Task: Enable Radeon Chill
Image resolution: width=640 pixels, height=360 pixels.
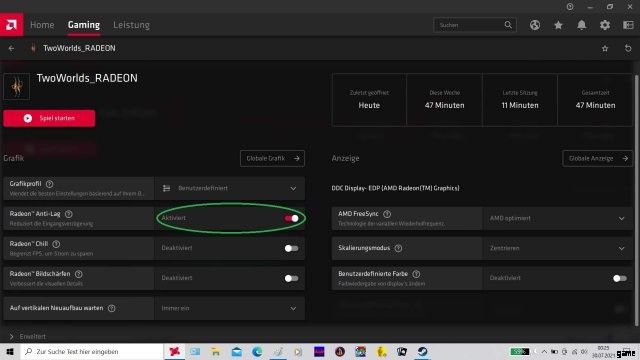Action: [x=291, y=248]
